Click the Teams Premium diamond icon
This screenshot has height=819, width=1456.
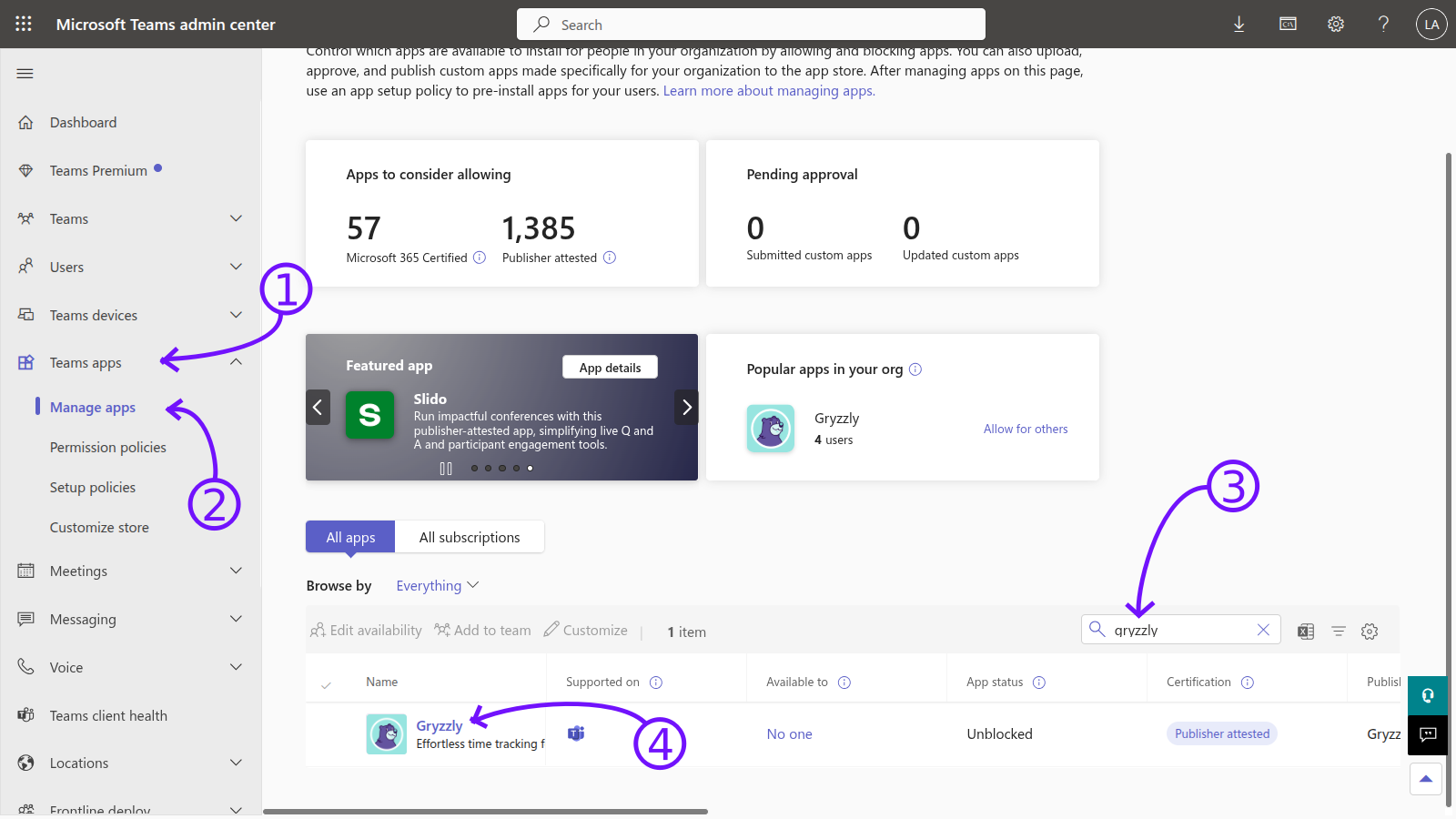point(25,170)
